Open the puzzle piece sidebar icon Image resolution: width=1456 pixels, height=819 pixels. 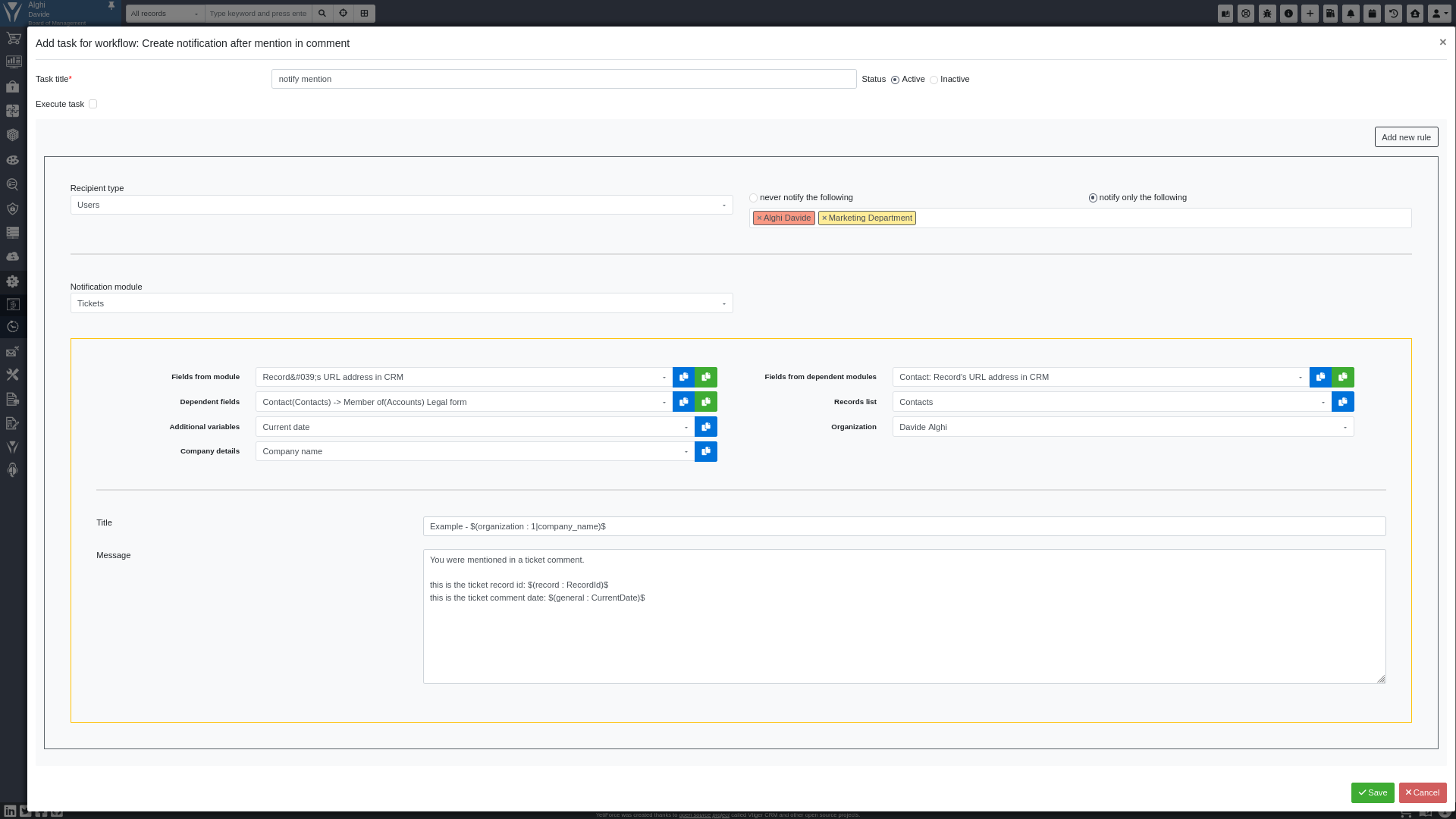coord(13,111)
